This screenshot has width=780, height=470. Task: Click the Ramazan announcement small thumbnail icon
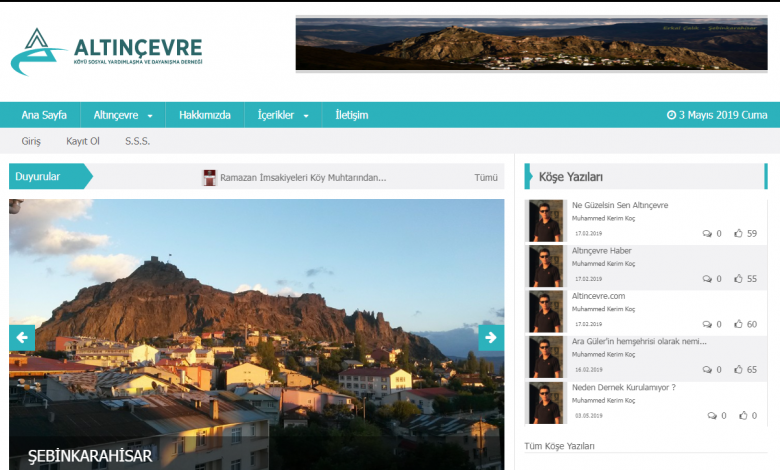[209, 177]
